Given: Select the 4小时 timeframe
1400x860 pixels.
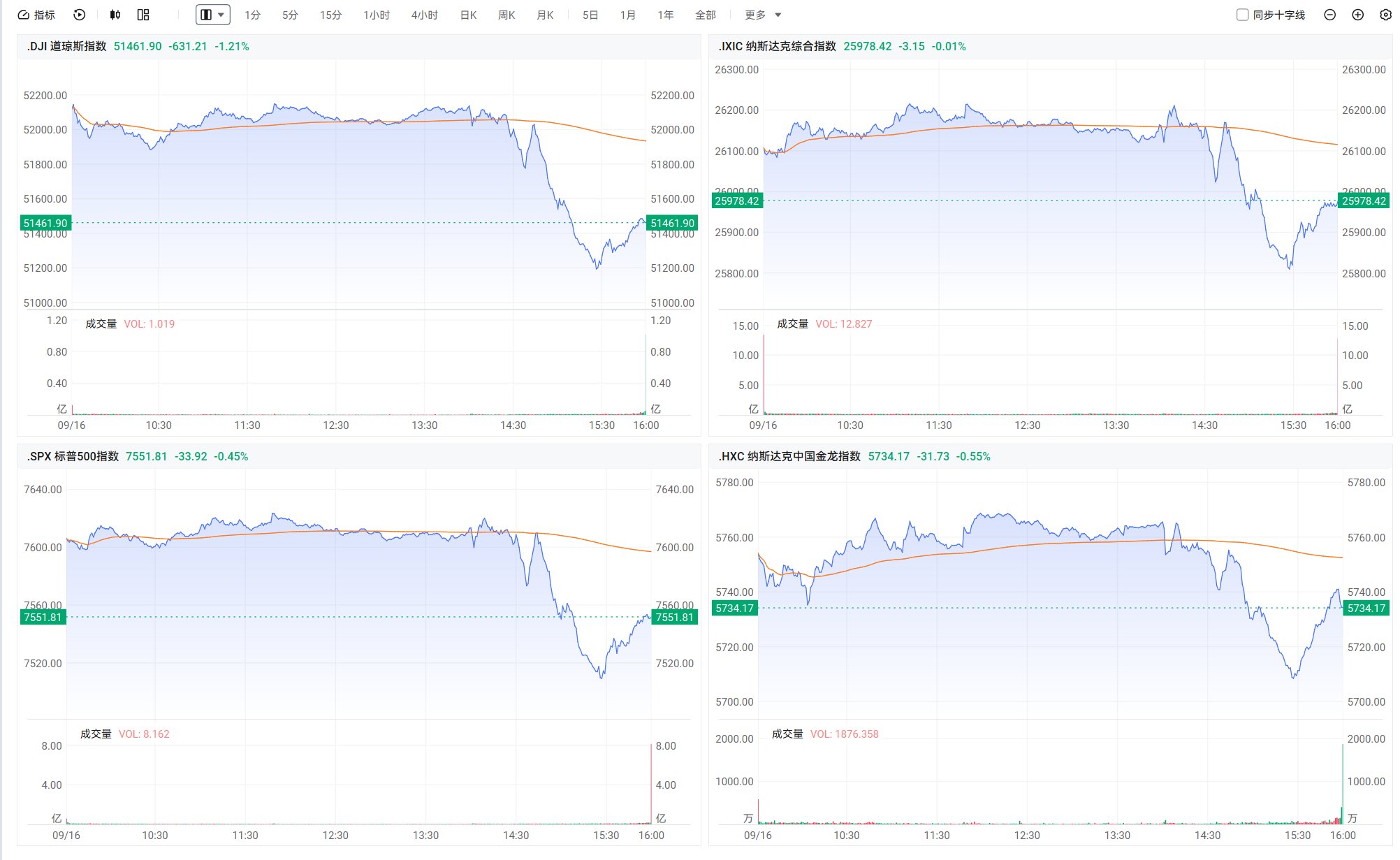Looking at the screenshot, I should point(424,15).
